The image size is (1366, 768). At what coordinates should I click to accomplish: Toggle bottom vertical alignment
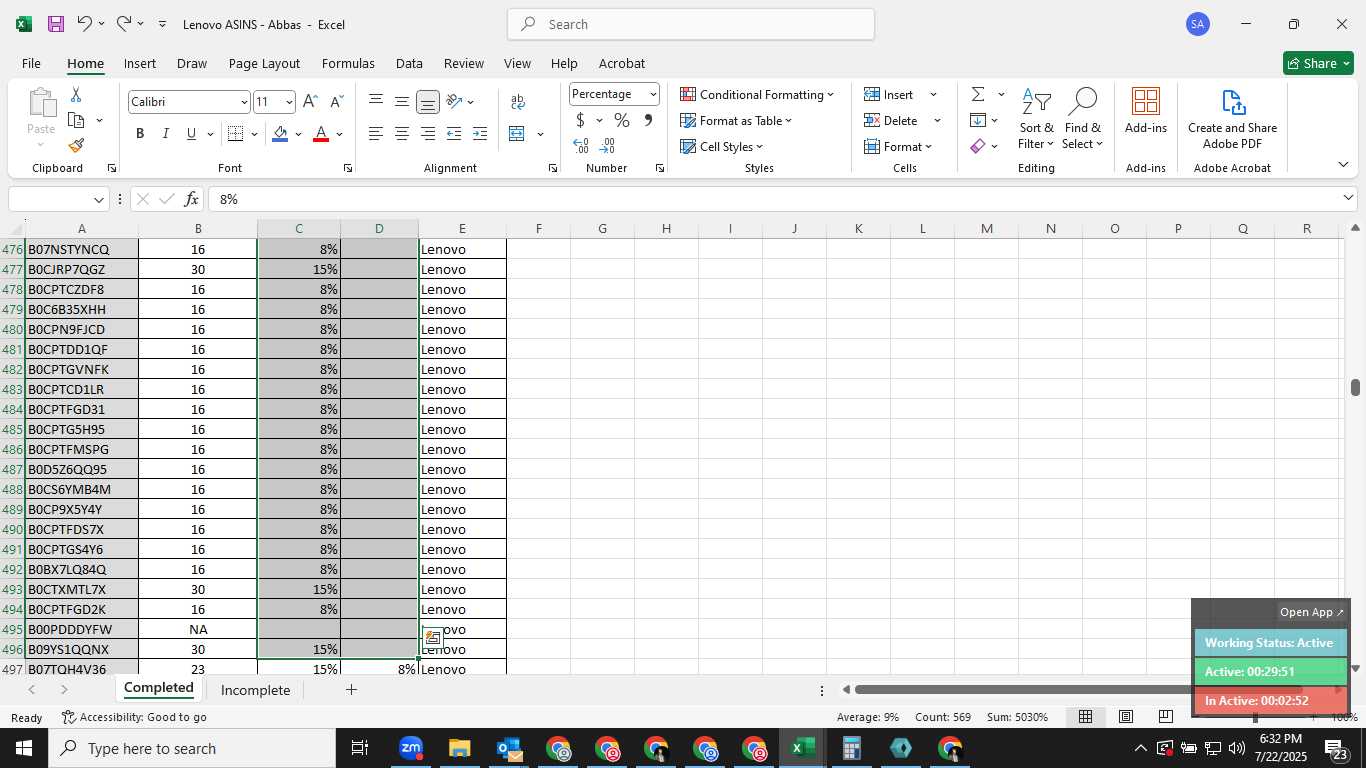click(x=428, y=101)
